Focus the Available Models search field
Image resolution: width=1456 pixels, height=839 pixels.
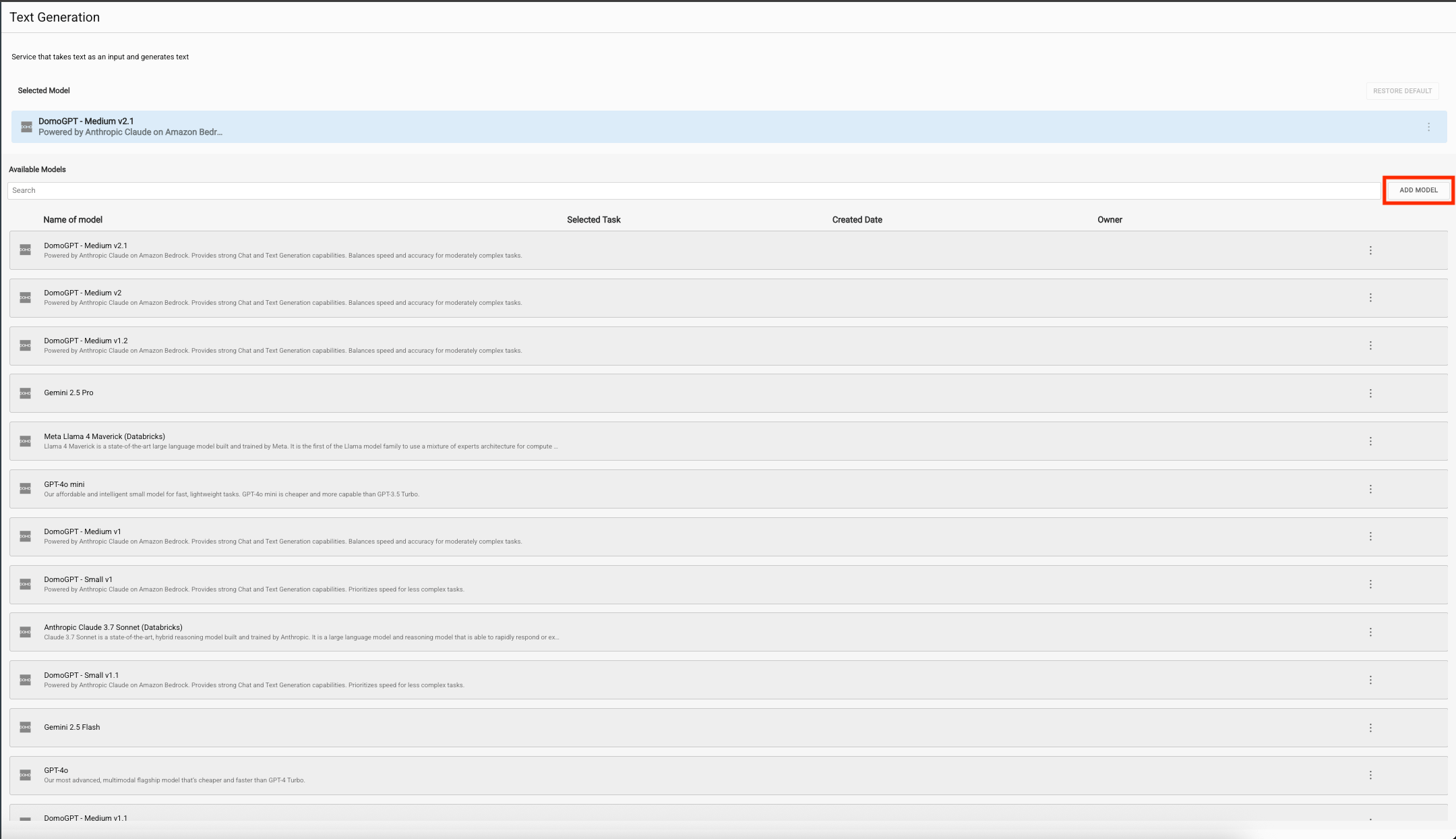point(694,190)
